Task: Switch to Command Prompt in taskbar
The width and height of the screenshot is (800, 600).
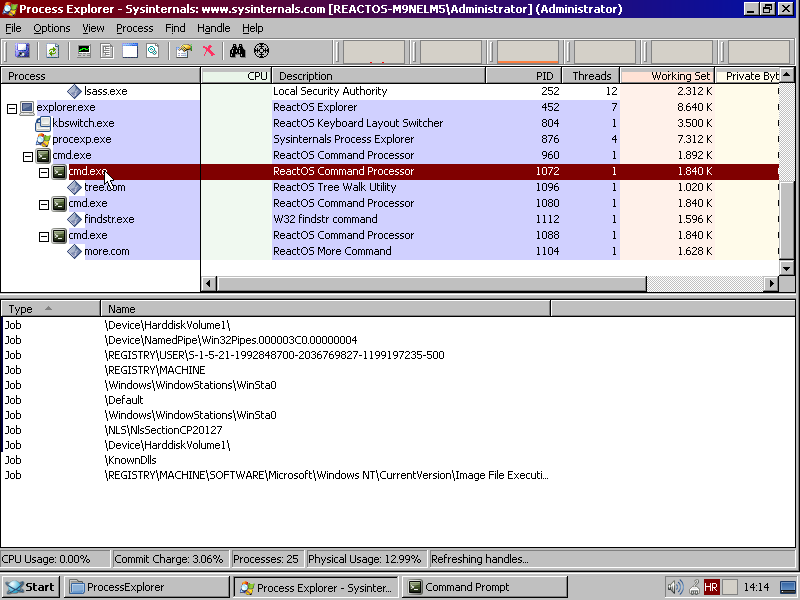Action: click(485, 587)
